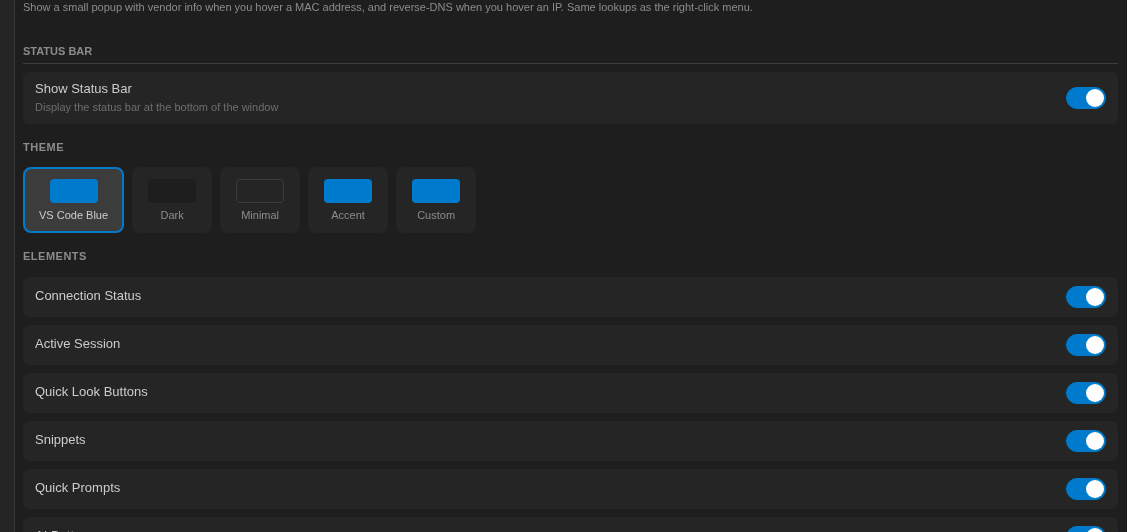Click the ELEMENTS section heading
The image size is (1127, 532).
(x=55, y=256)
